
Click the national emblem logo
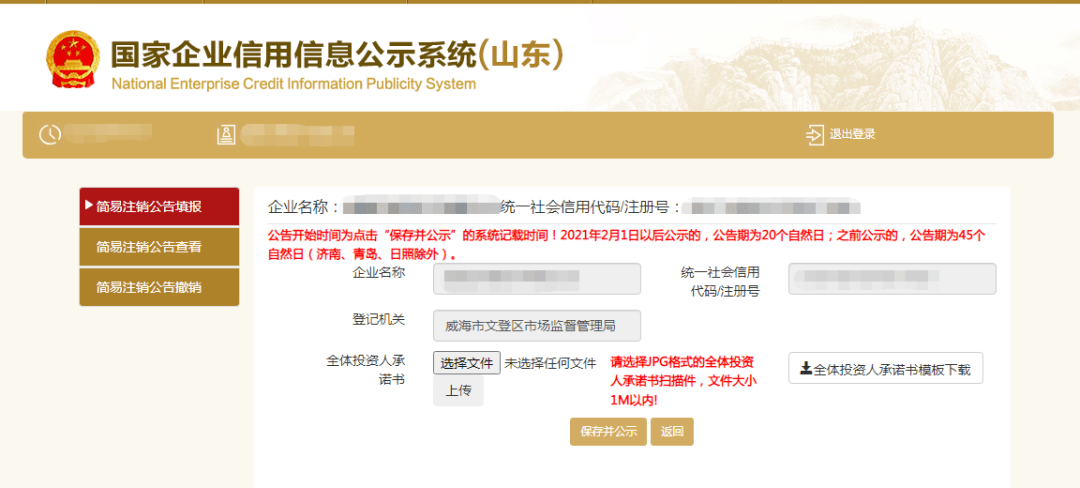pyautogui.click(x=73, y=60)
